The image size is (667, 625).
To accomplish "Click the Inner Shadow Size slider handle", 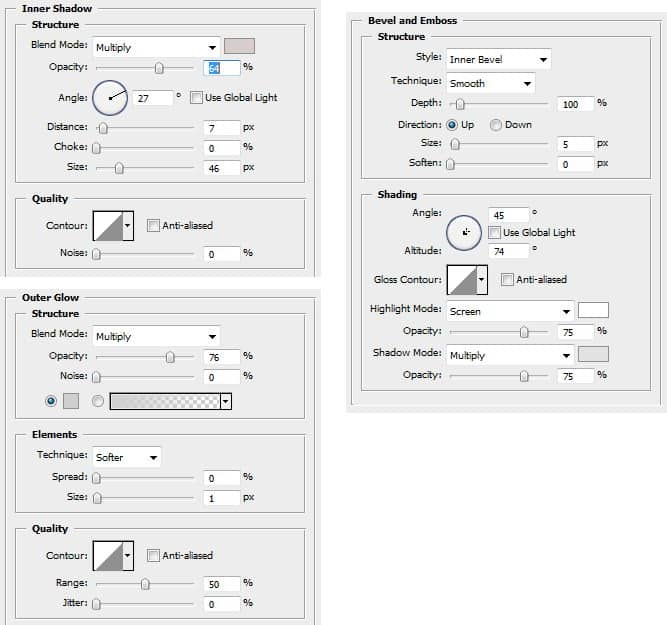I will [119, 168].
